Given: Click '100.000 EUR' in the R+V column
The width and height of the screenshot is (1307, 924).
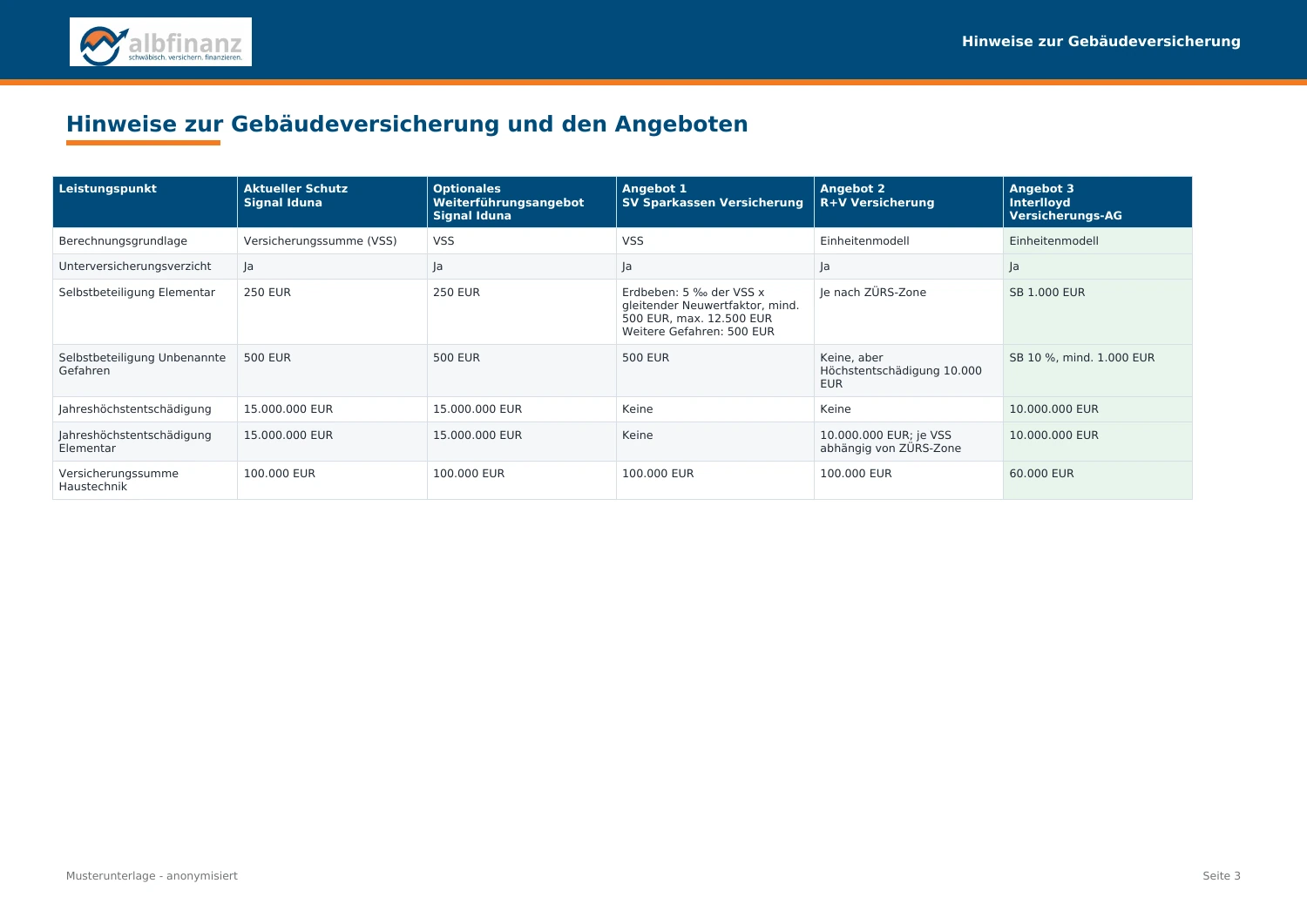Looking at the screenshot, I should click(908, 480).
